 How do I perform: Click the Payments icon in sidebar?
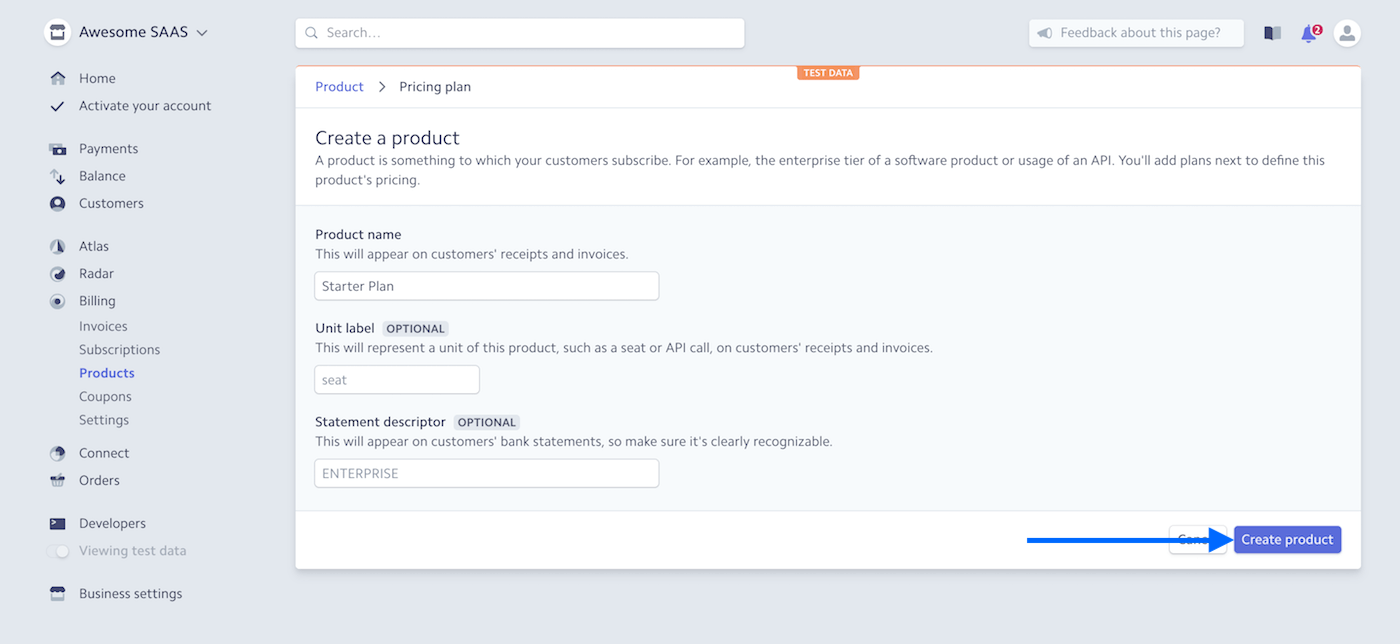[58, 149]
